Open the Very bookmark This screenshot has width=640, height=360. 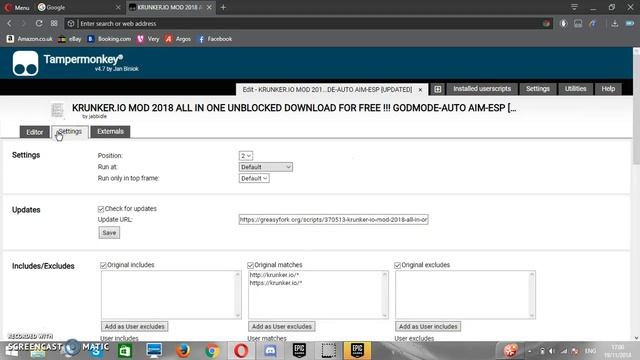click(x=148, y=39)
